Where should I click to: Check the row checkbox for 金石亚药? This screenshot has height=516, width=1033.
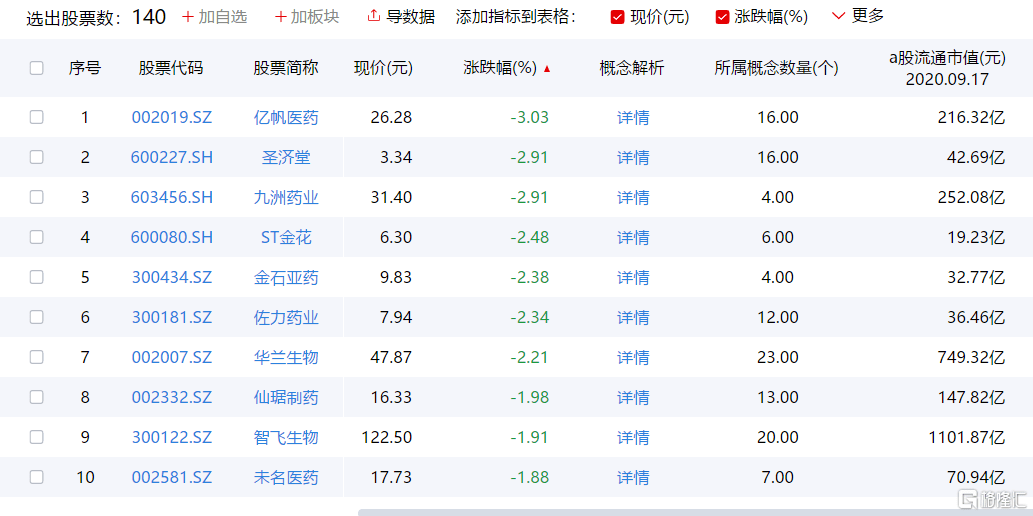coord(36,277)
